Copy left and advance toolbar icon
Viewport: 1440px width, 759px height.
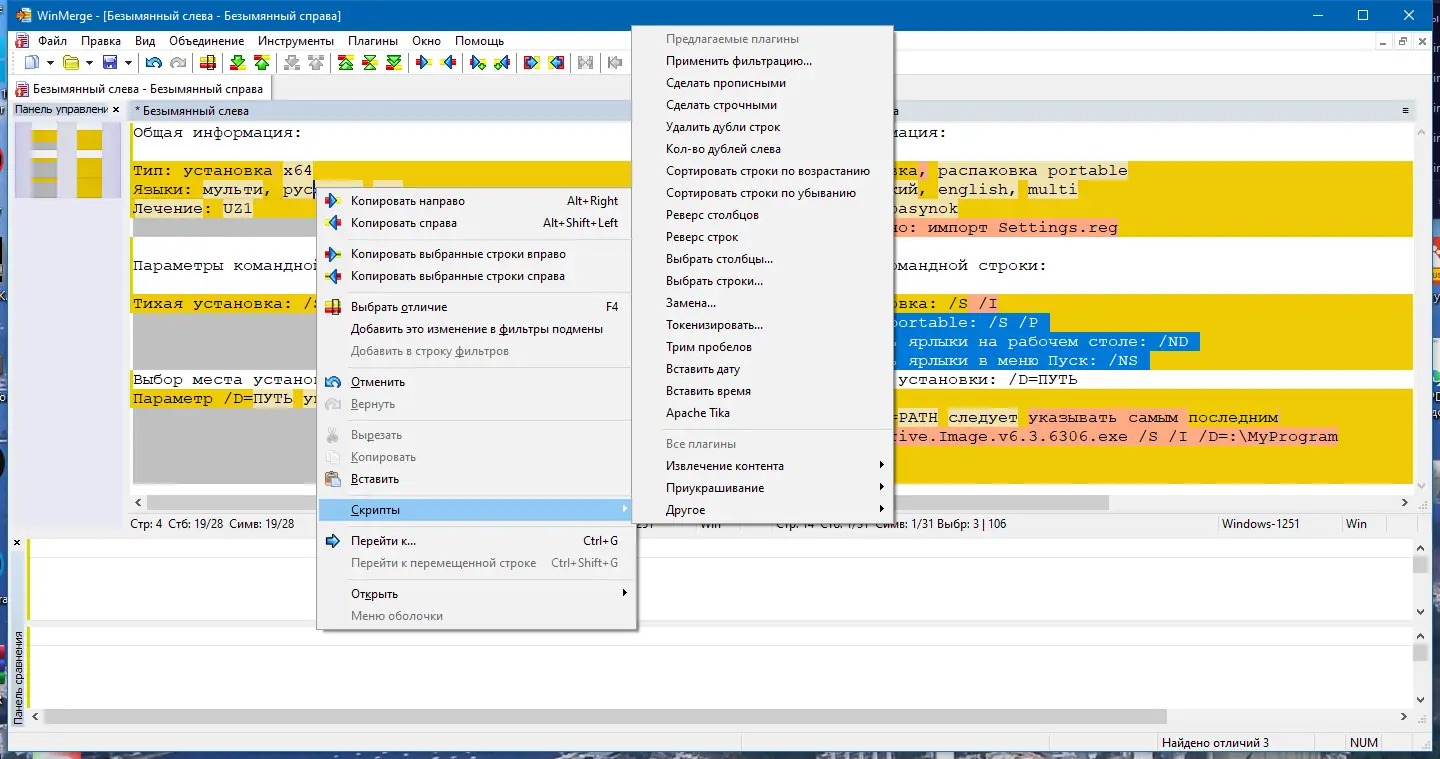click(502, 63)
